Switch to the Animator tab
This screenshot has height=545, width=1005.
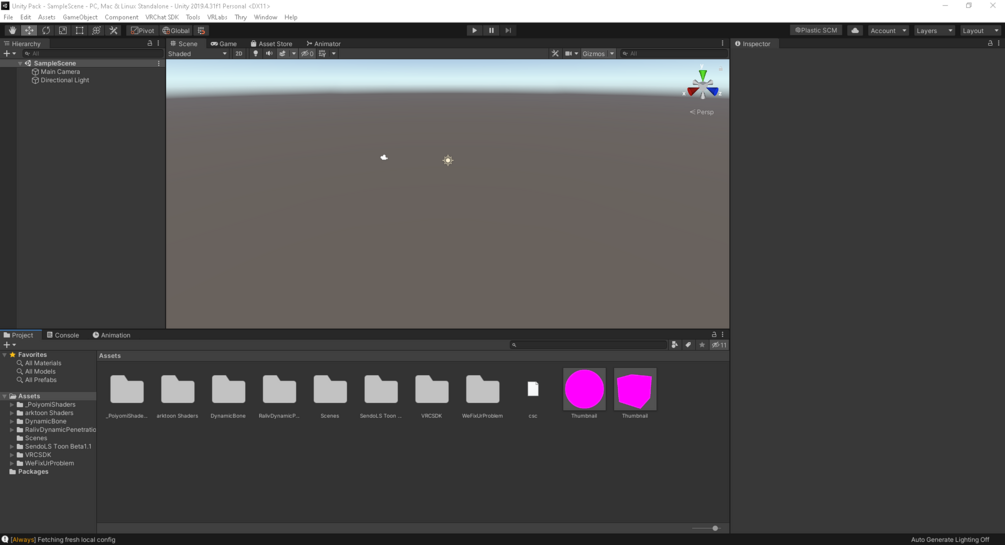(x=324, y=44)
